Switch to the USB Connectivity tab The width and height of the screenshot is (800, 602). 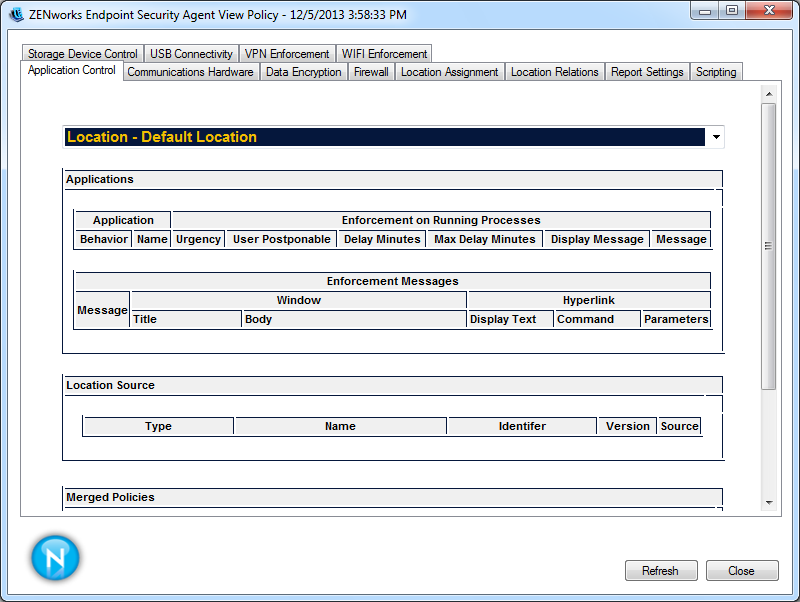[x=191, y=54]
